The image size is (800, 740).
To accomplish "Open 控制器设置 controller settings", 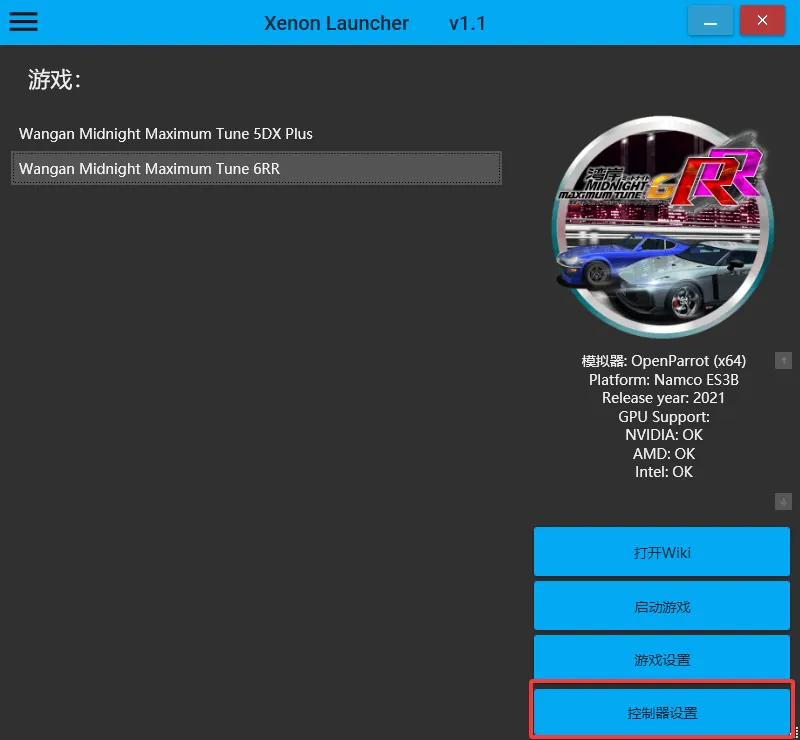I will [x=662, y=712].
